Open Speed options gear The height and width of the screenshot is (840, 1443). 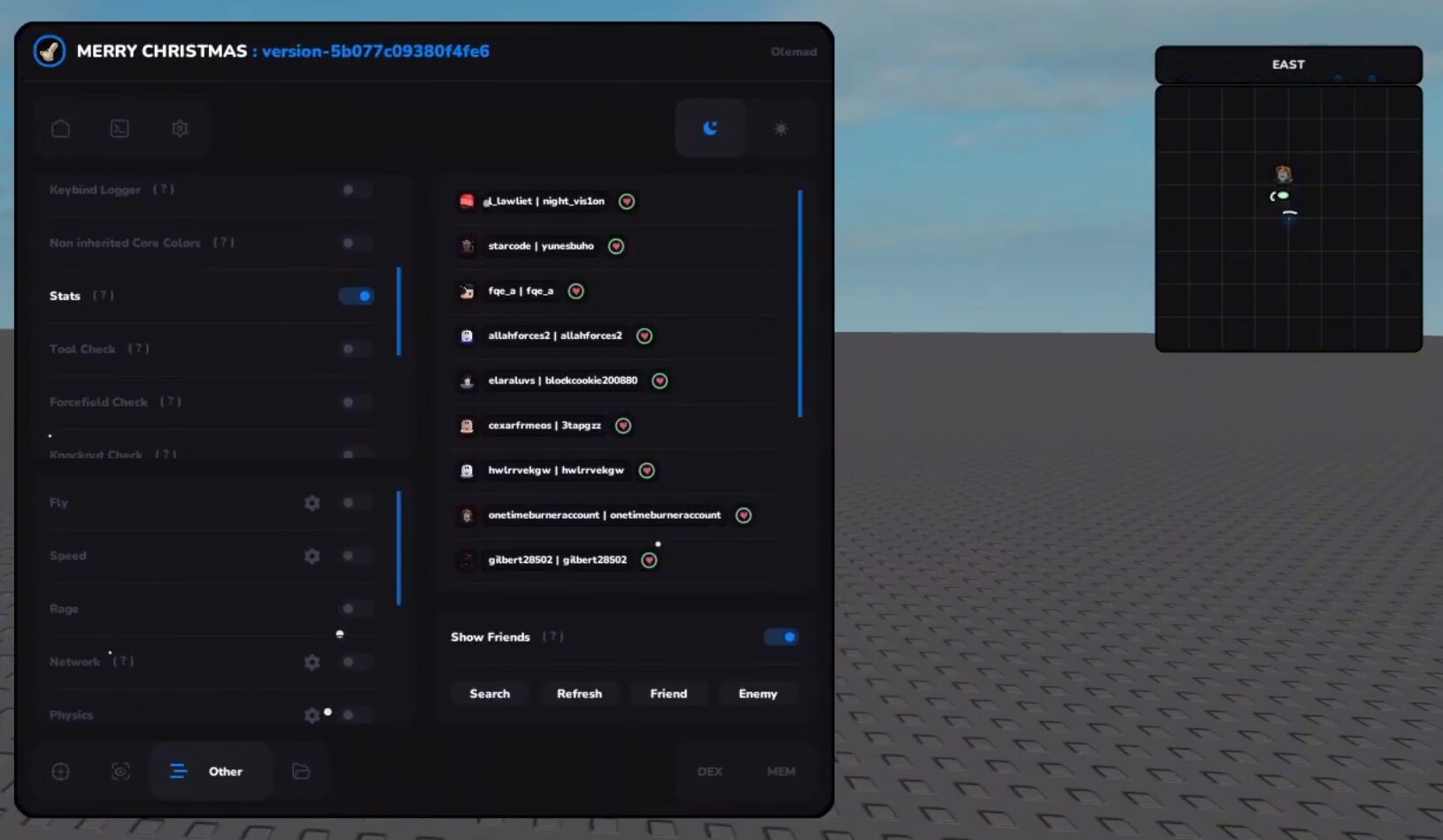(312, 556)
